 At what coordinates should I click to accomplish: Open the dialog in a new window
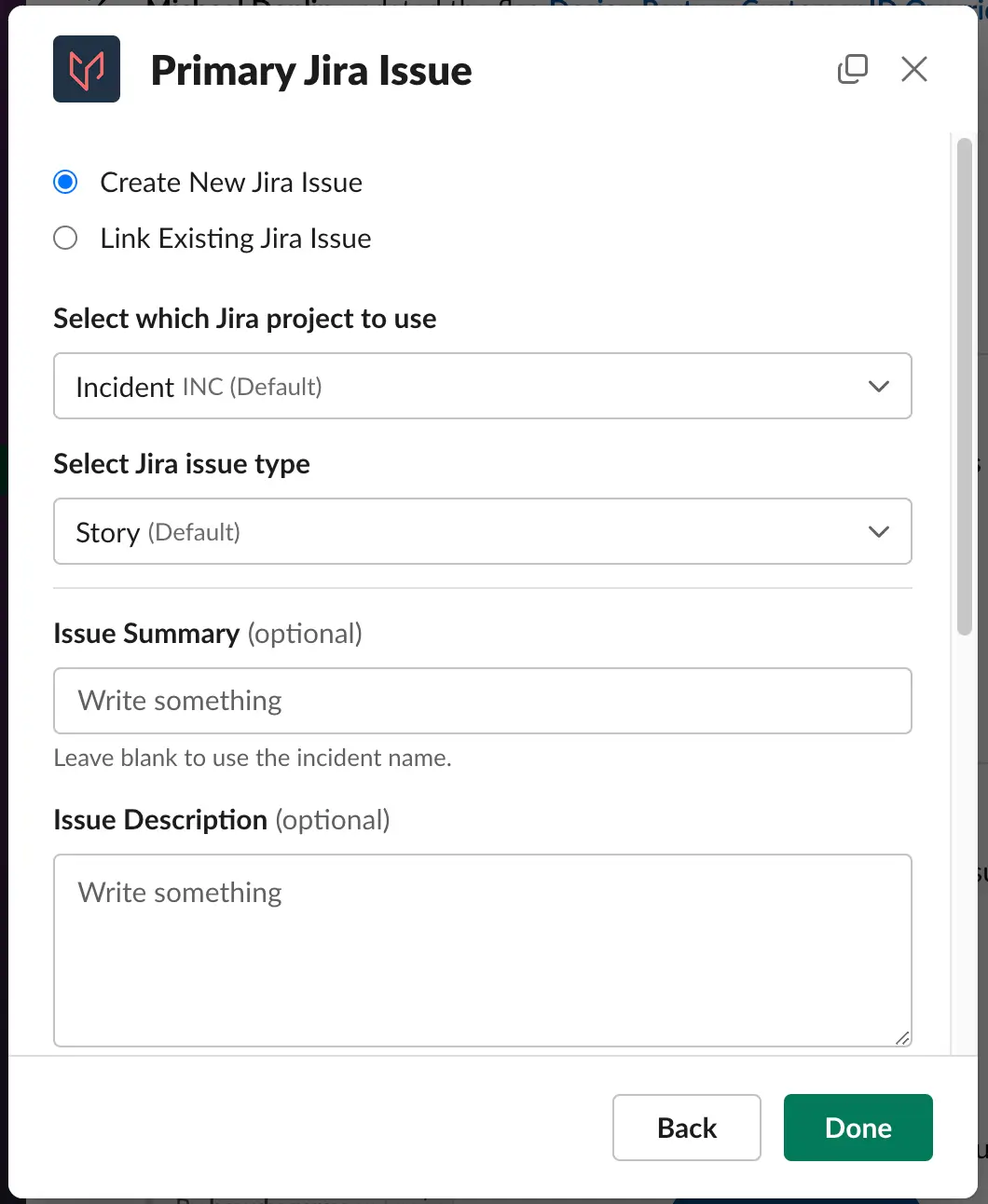coord(853,69)
